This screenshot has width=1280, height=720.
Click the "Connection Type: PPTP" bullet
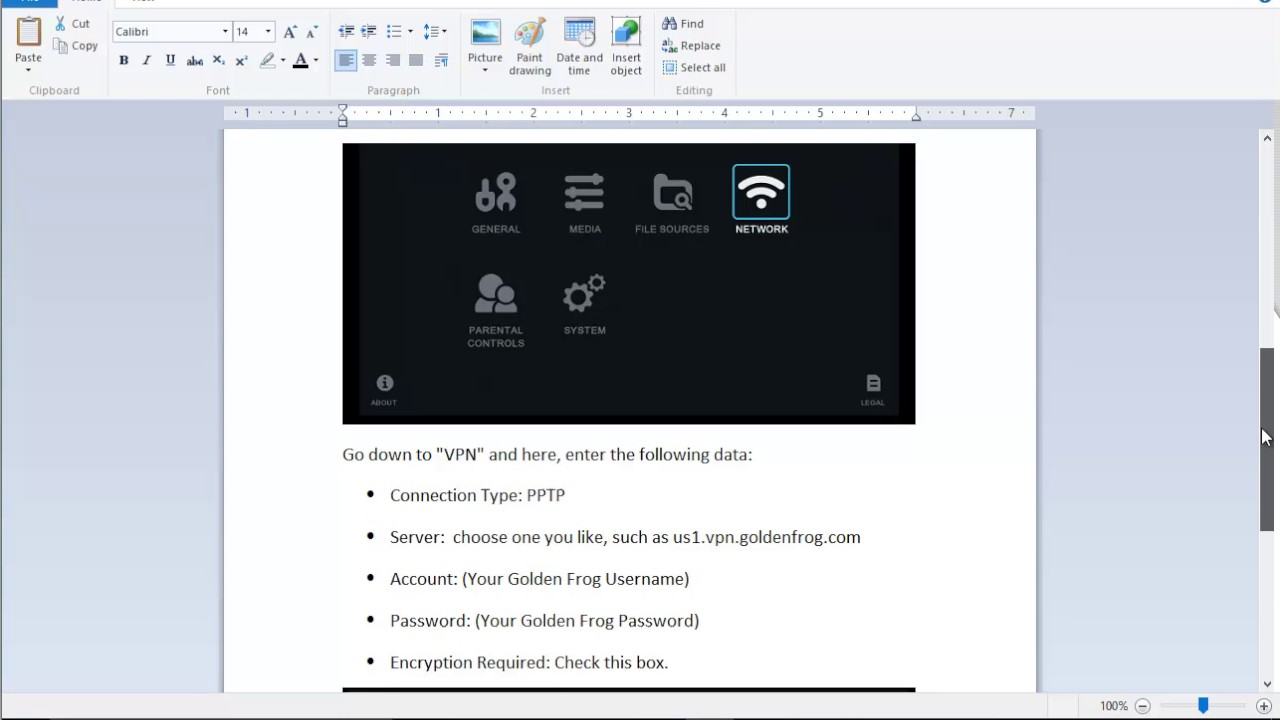[477, 495]
